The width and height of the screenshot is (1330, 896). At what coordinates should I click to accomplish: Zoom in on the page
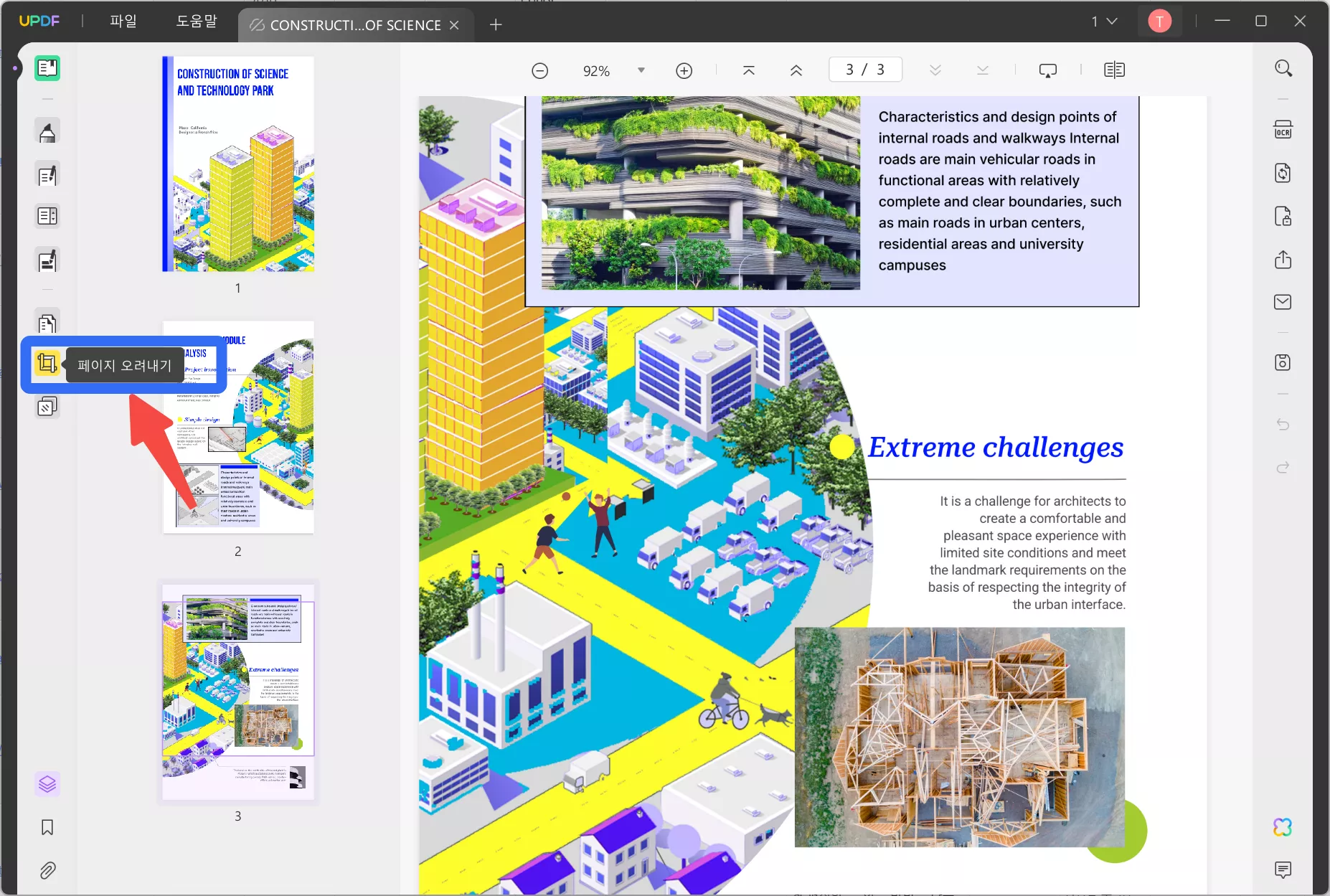coord(684,70)
